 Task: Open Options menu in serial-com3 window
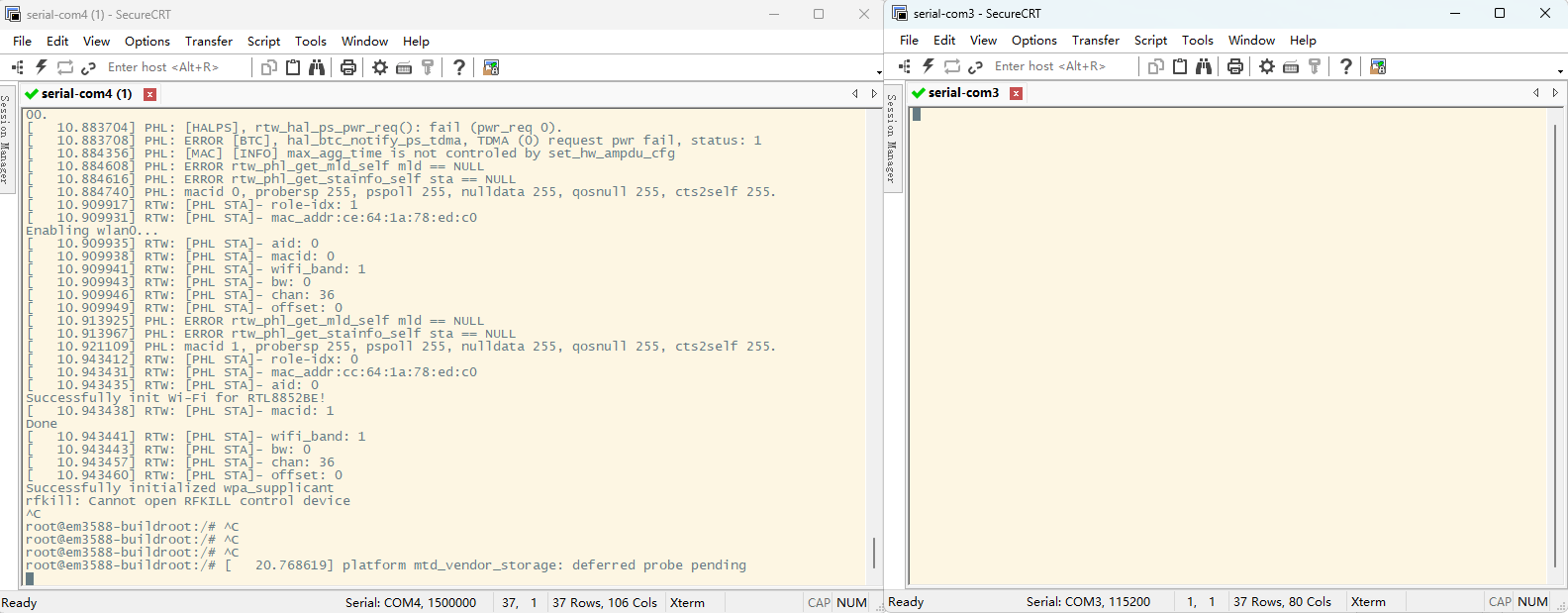tap(1034, 41)
